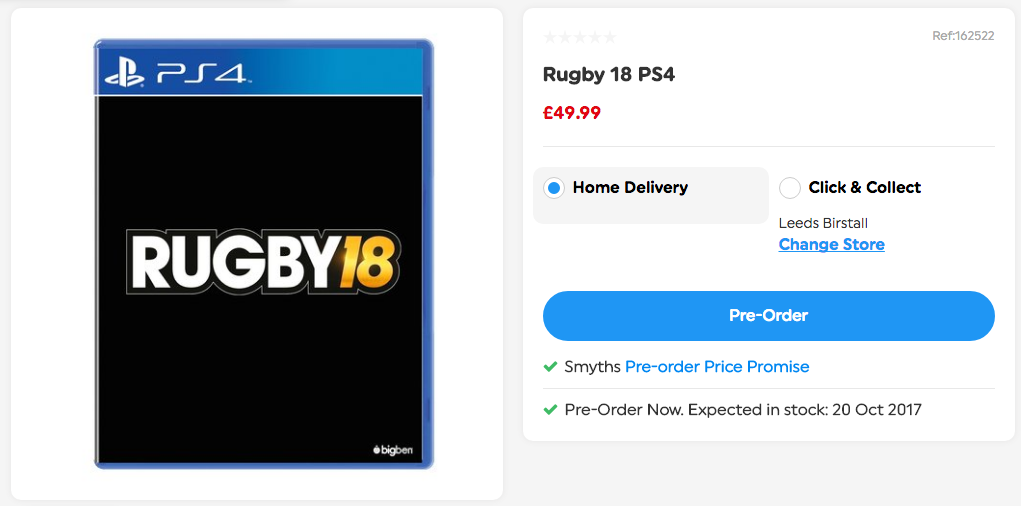Open the Pre-order Price Promise link
The width and height of the screenshot is (1021, 506).
[716, 367]
